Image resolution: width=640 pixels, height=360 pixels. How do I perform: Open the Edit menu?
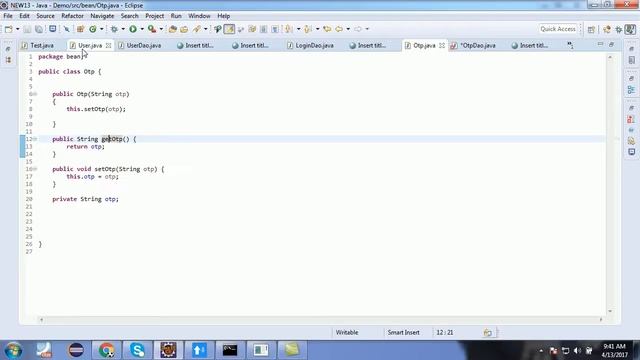[24, 16]
